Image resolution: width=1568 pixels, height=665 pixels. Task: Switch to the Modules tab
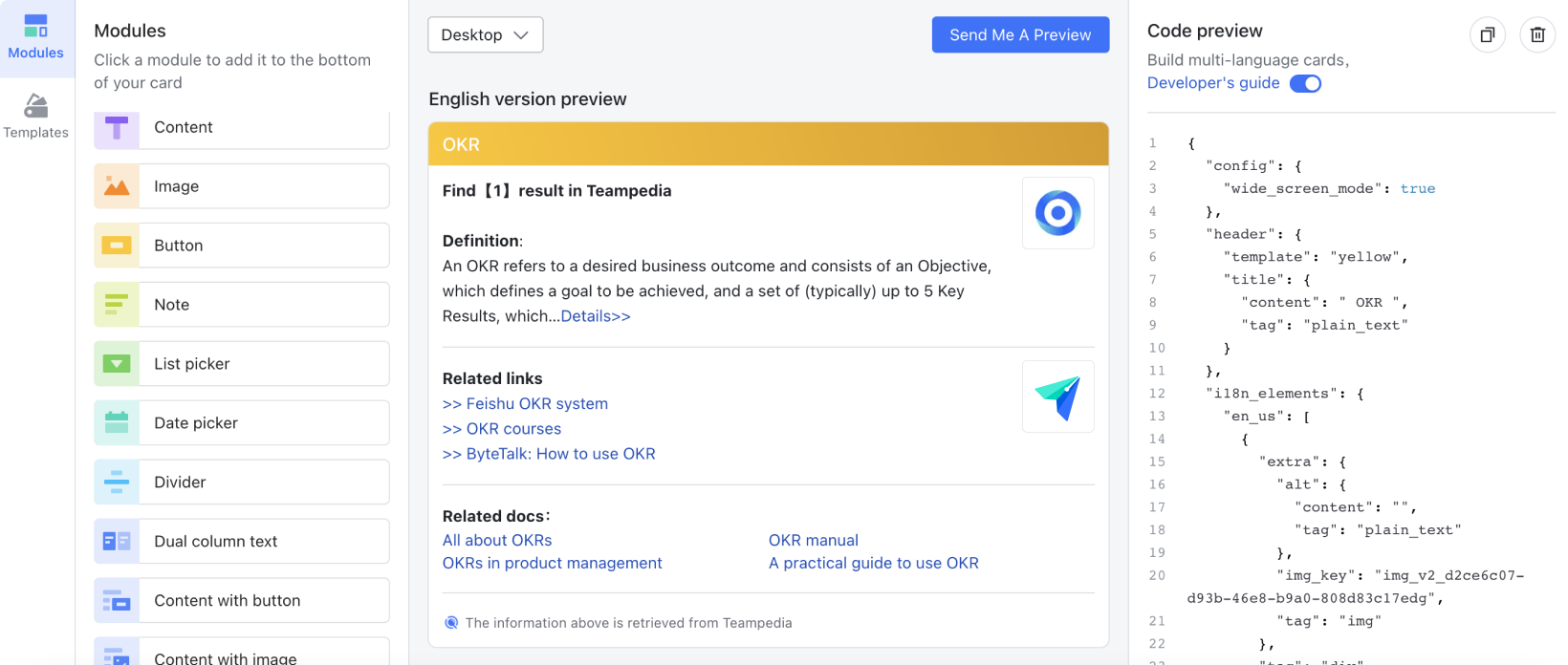tap(36, 38)
